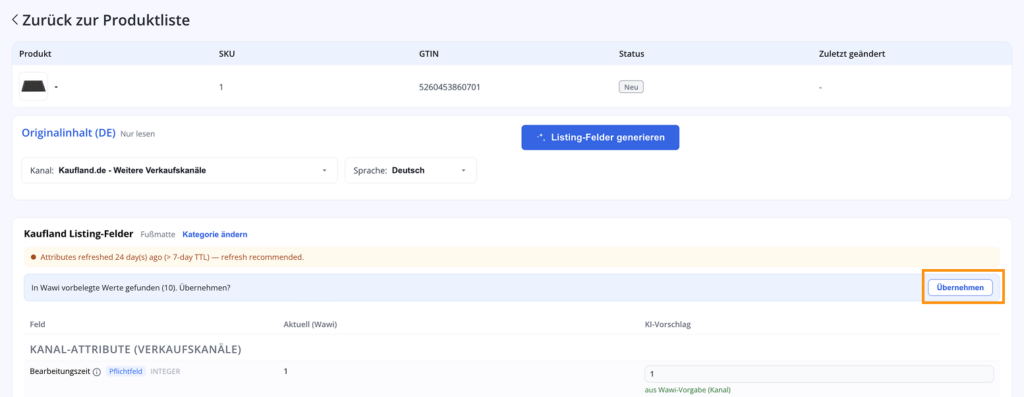Click the Pflichtfeld badge
Screen dimensions: 1024x397
pyautogui.click(x=125, y=372)
